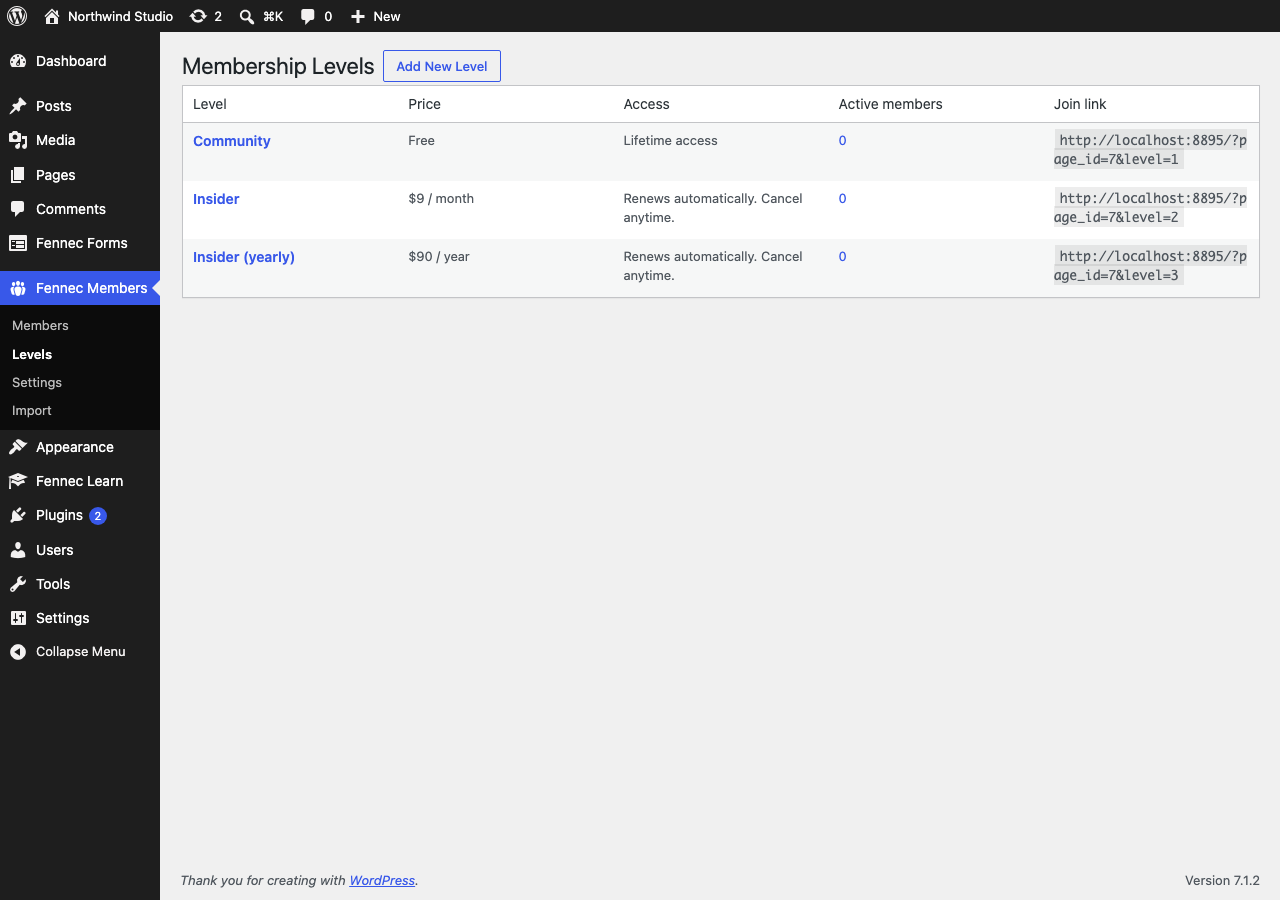Select the join link ending in level=3
This screenshot has height=900, width=1280.
click(x=1150, y=266)
